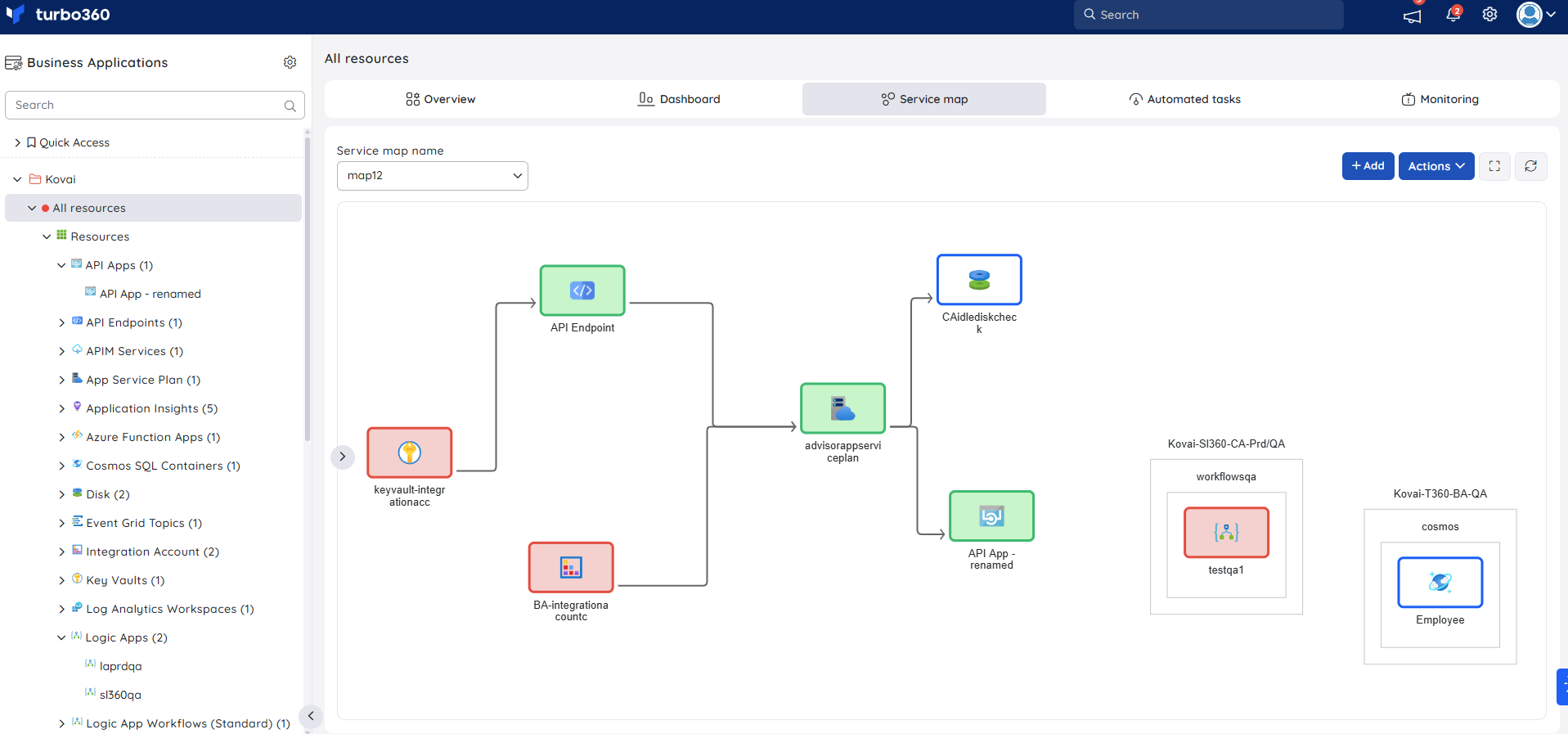Collapse the Kovai folder
The image size is (1568, 734).
[x=18, y=179]
